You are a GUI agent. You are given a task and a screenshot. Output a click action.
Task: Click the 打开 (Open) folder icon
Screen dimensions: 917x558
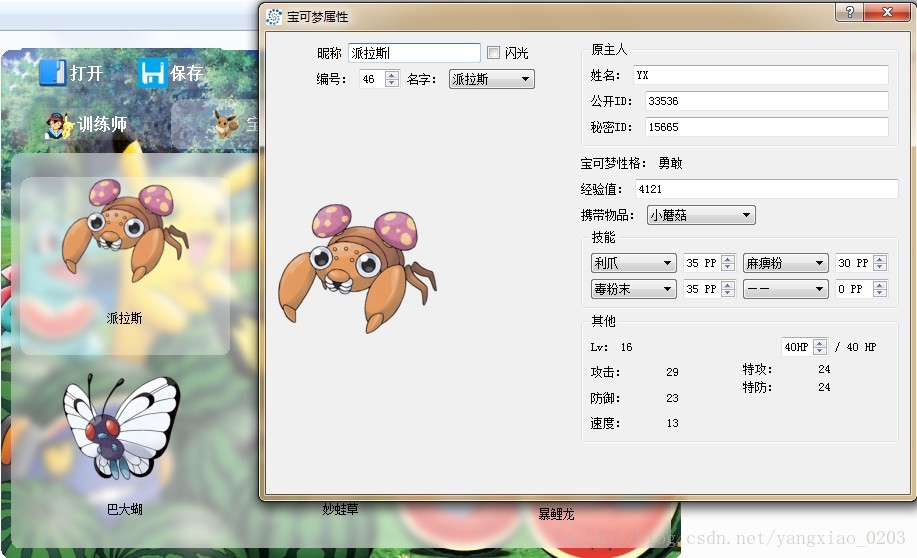pos(53,73)
